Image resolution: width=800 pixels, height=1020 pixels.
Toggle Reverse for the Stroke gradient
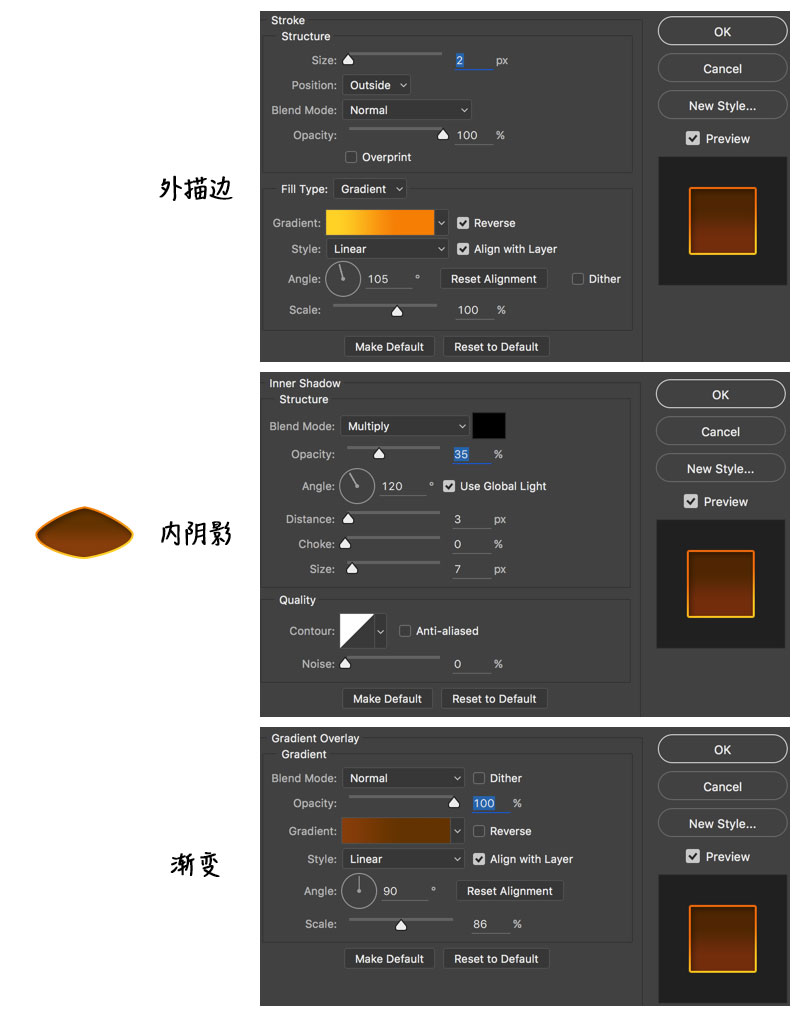click(463, 222)
